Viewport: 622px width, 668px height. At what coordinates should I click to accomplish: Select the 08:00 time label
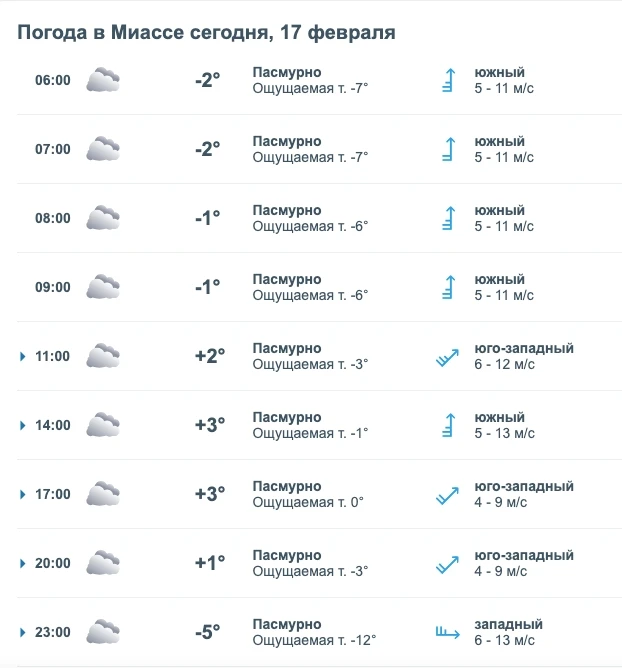click(53, 218)
